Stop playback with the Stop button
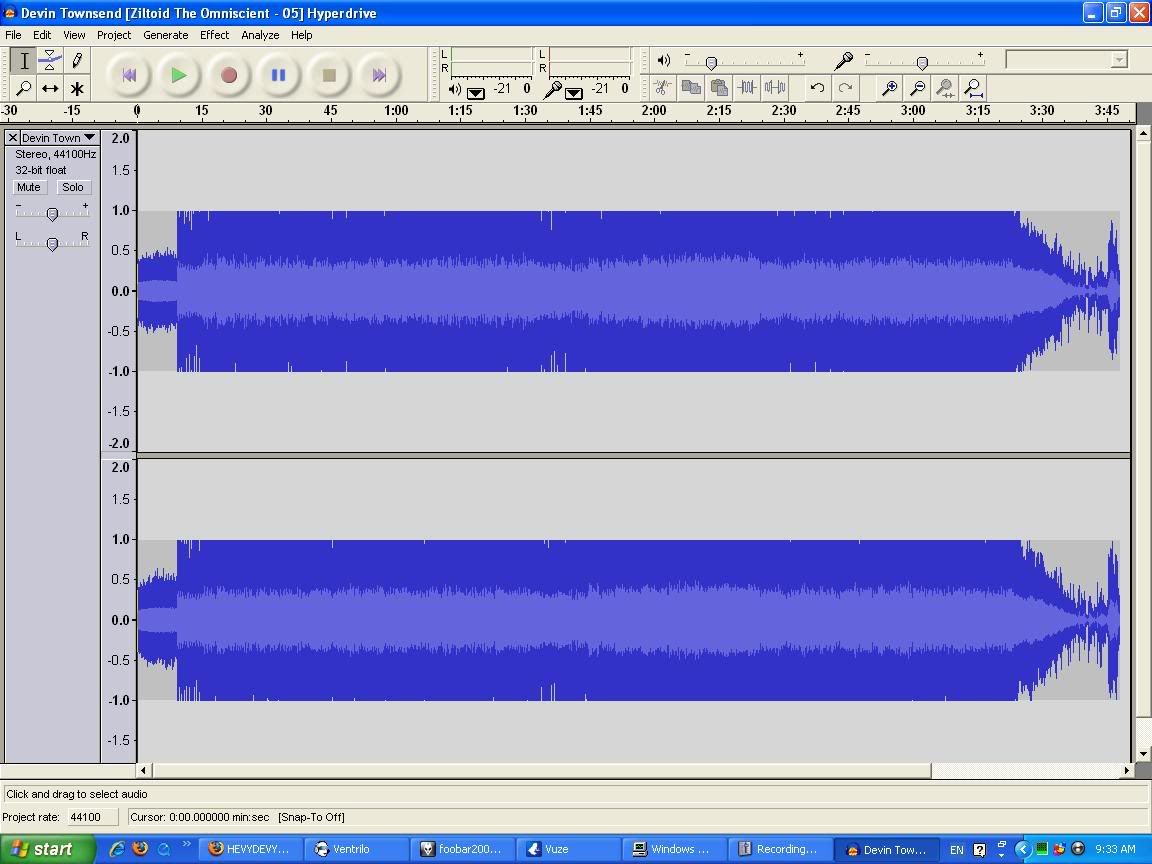 329,75
